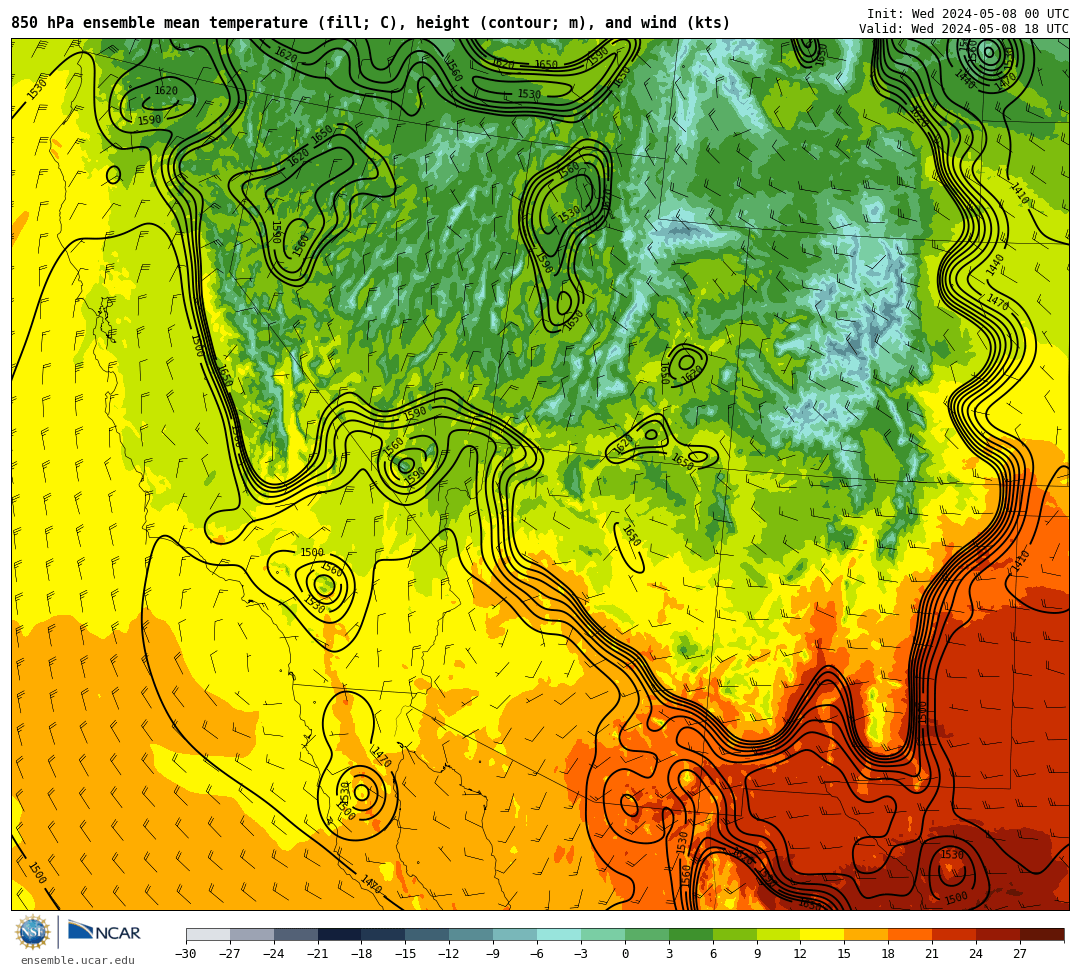Pick the colorbar swatch between −21 and −18
Screen dimensions: 1080x973
pos(340,934)
